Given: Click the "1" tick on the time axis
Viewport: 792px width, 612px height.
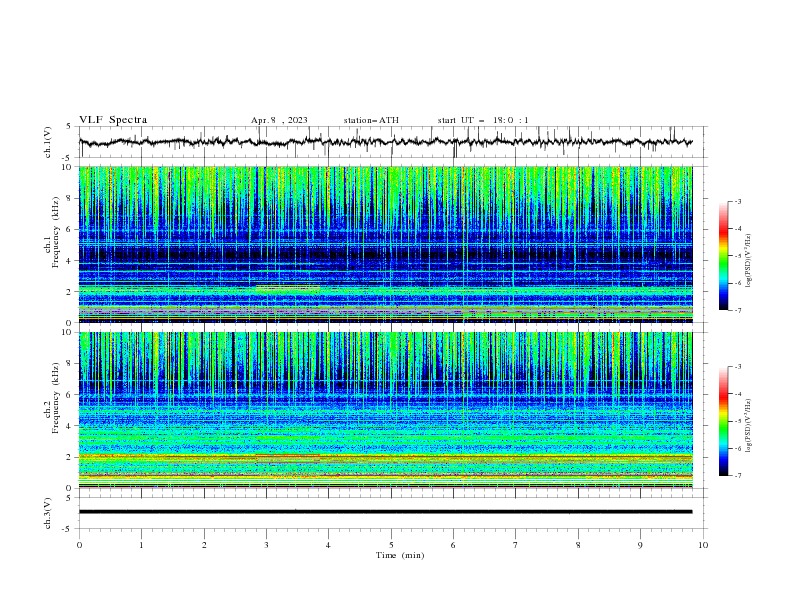Looking at the screenshot, I should (142, 545).
